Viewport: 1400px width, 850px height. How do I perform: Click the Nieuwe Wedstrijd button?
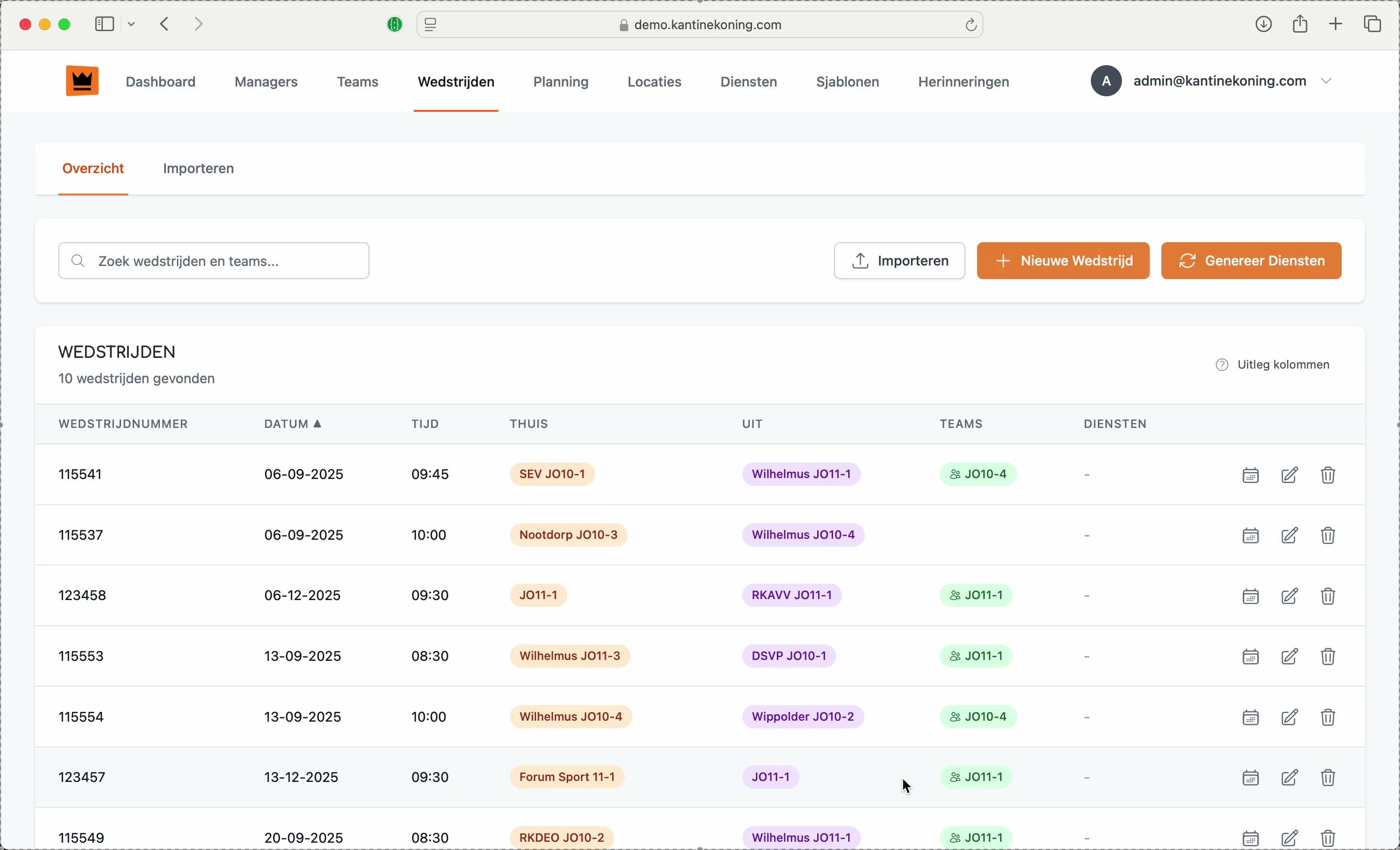click(1063, 261)
